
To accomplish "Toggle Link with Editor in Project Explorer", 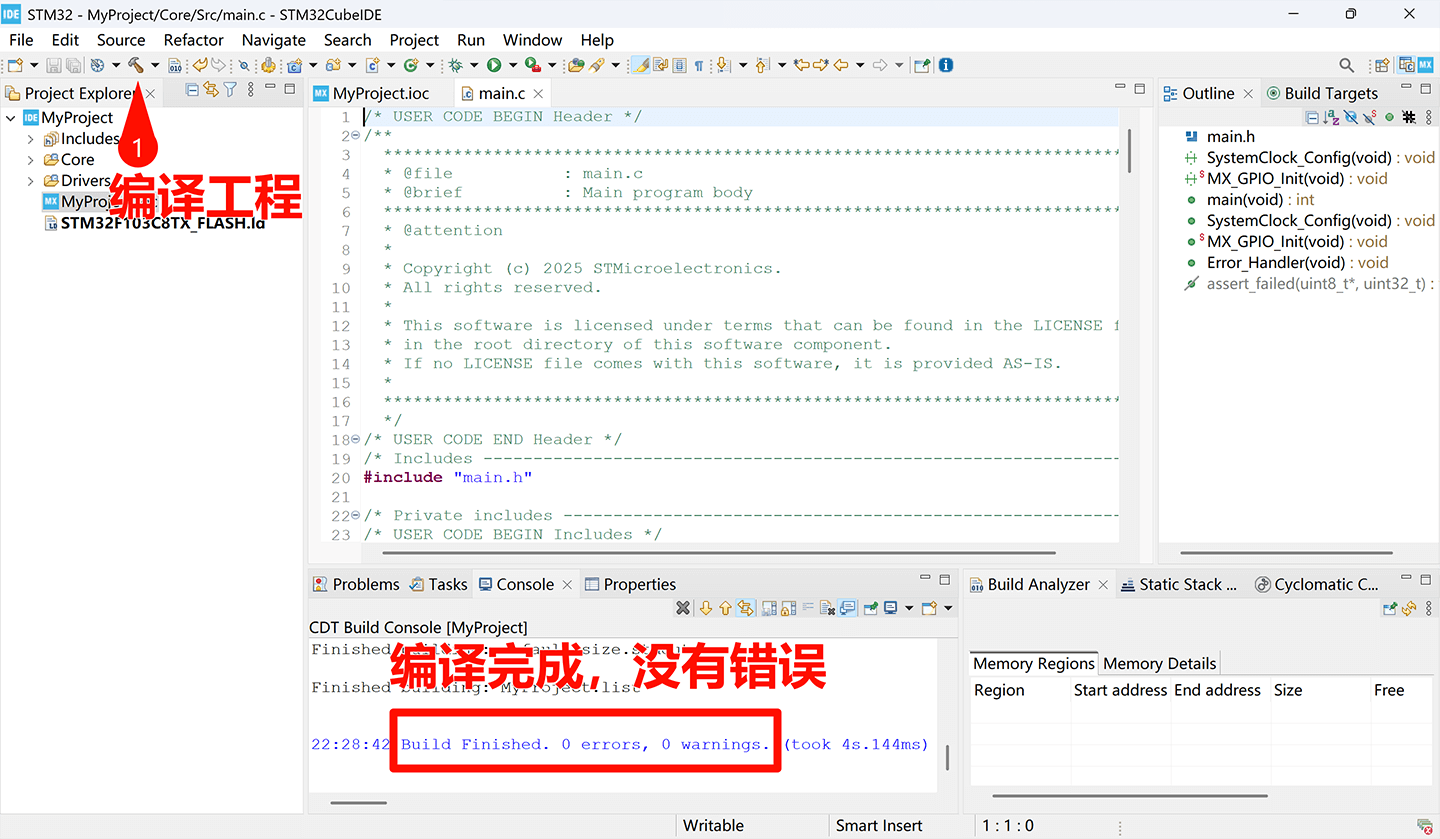I will 211,90.
